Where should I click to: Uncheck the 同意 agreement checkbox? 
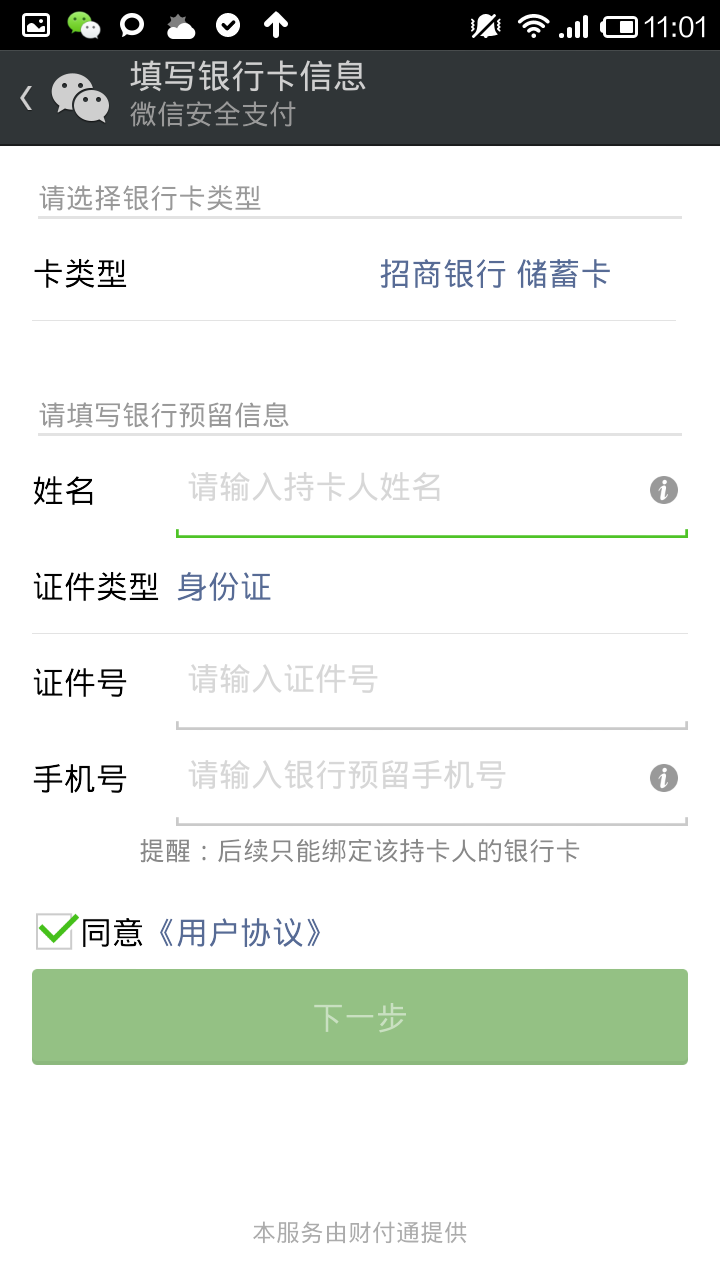pyautogui.click(x=55, y=932)
